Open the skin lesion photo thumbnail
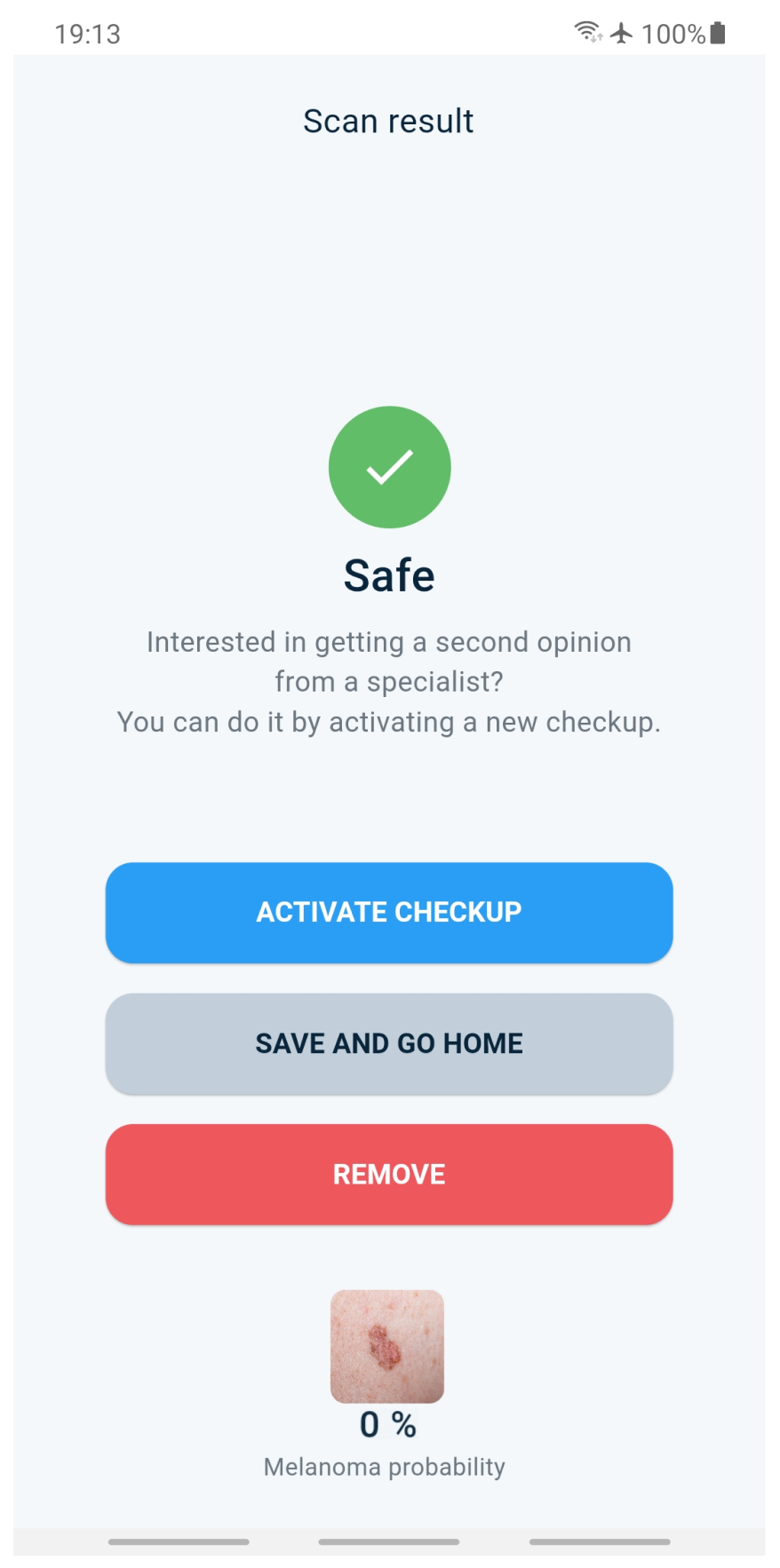 click(x=387, y=1345)
